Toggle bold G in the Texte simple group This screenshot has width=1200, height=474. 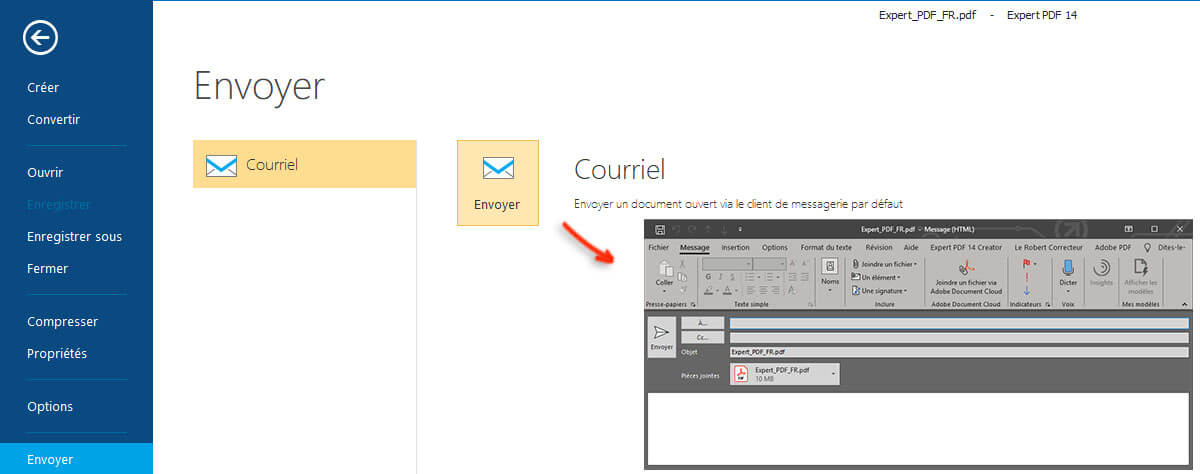coord(707,277)
